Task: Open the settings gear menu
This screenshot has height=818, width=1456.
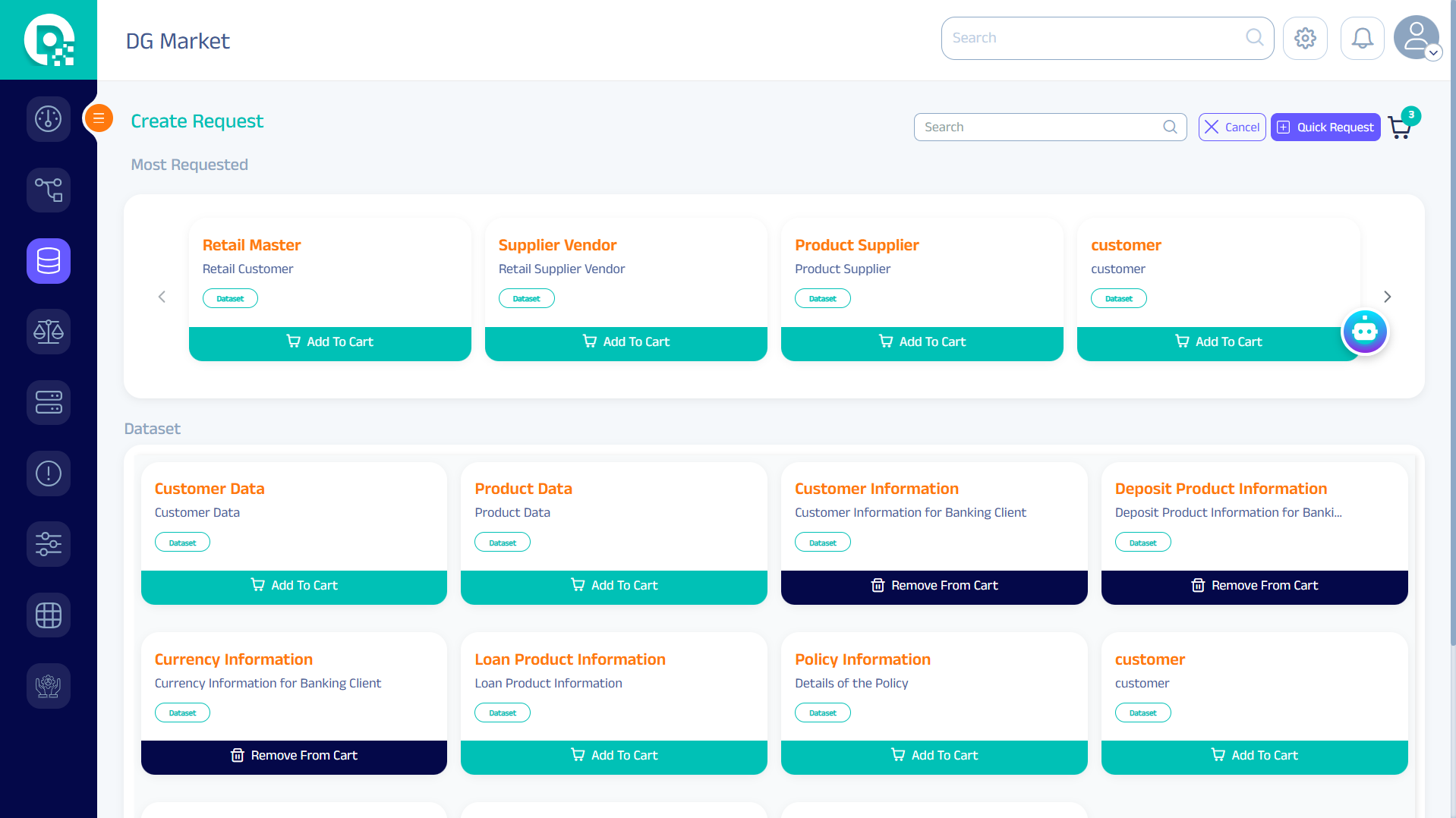Action: click(1305, 38)
